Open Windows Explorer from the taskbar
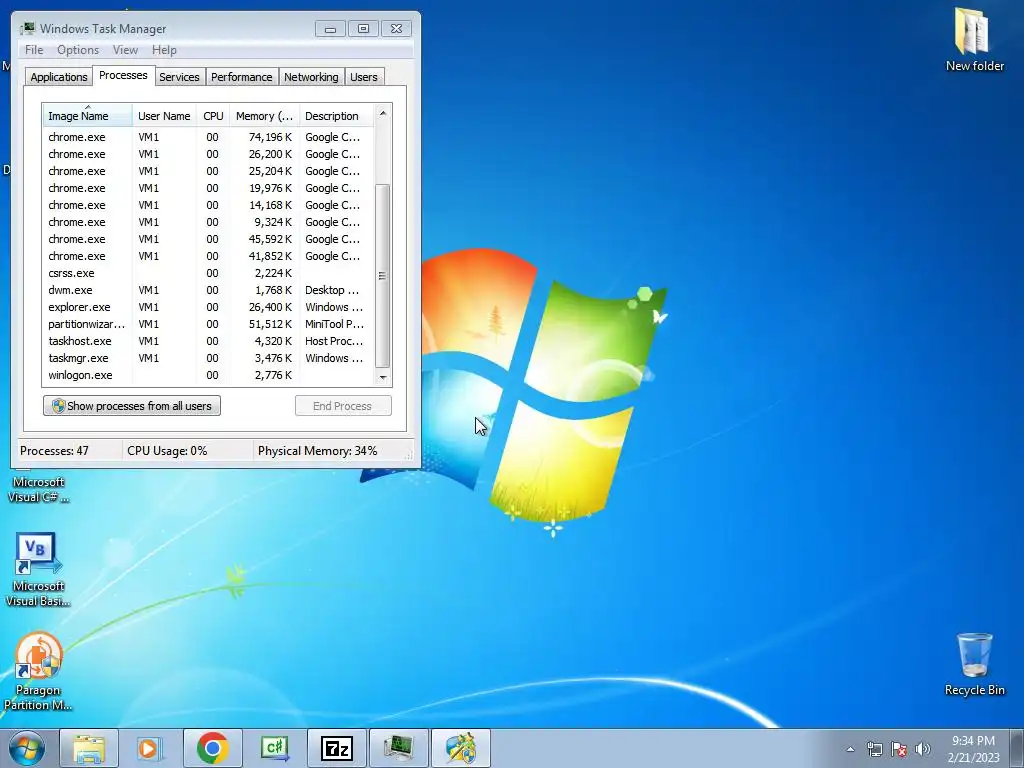 point(89,748)
